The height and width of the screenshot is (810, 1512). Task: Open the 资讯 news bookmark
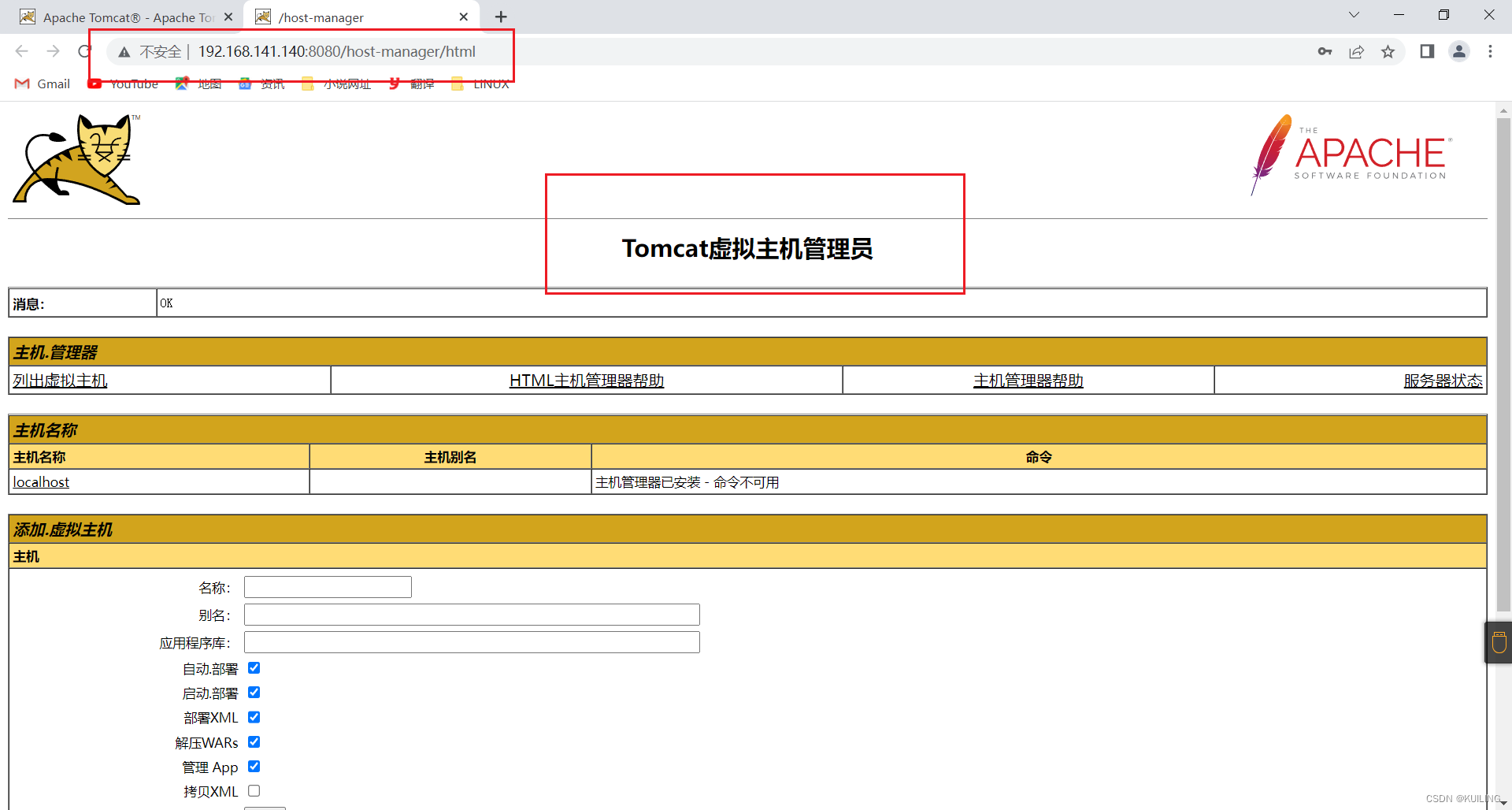tap(261, 84)
